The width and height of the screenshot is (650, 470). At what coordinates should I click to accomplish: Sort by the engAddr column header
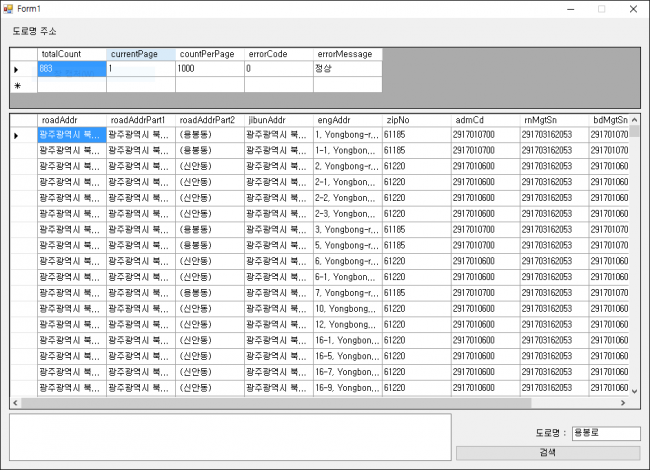tap(347, 120)
